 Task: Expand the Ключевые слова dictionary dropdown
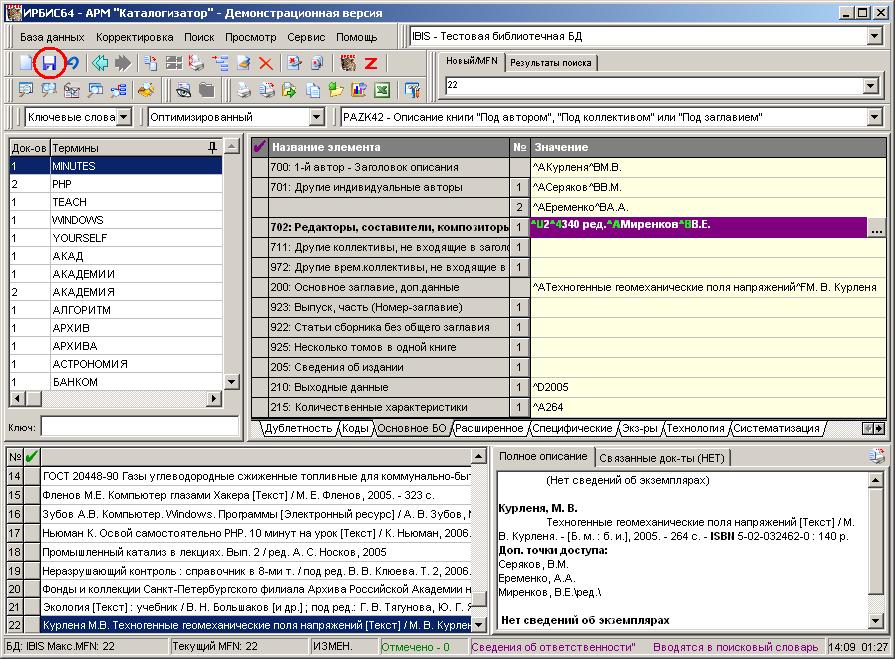124,118
